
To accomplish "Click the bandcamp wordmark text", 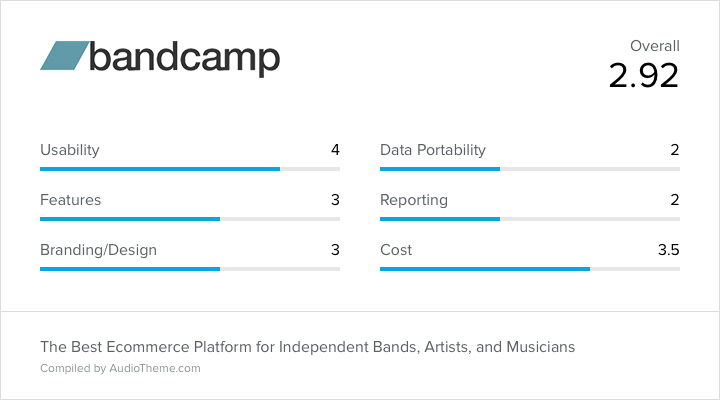I will 184,59.
